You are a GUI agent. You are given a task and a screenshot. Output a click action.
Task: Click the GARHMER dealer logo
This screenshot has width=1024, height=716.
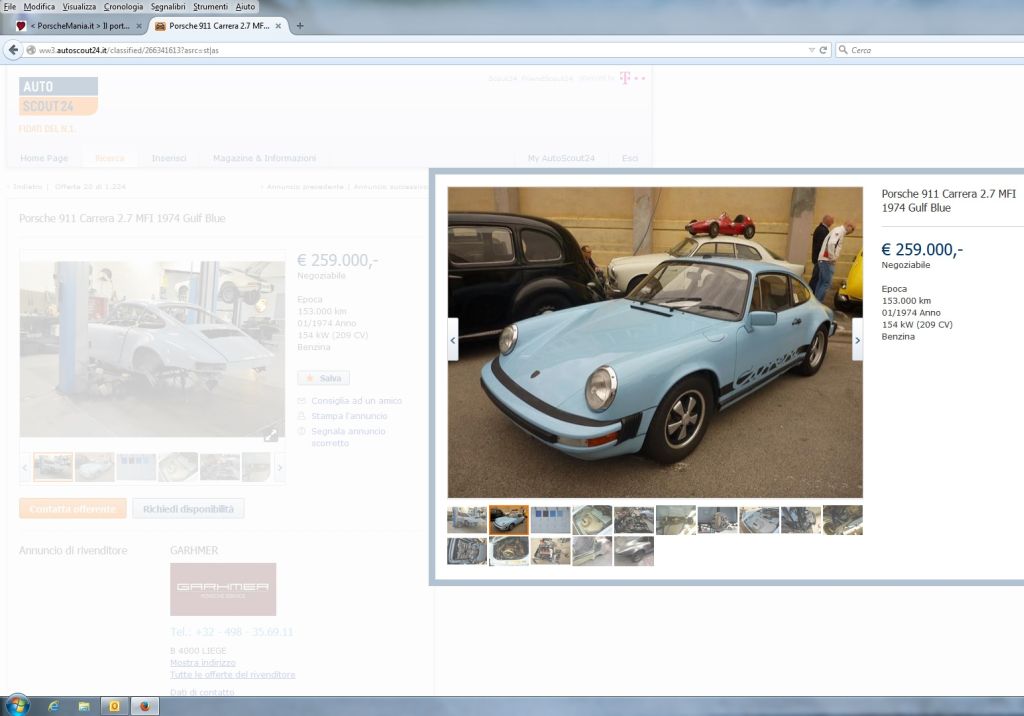(223, 589)
